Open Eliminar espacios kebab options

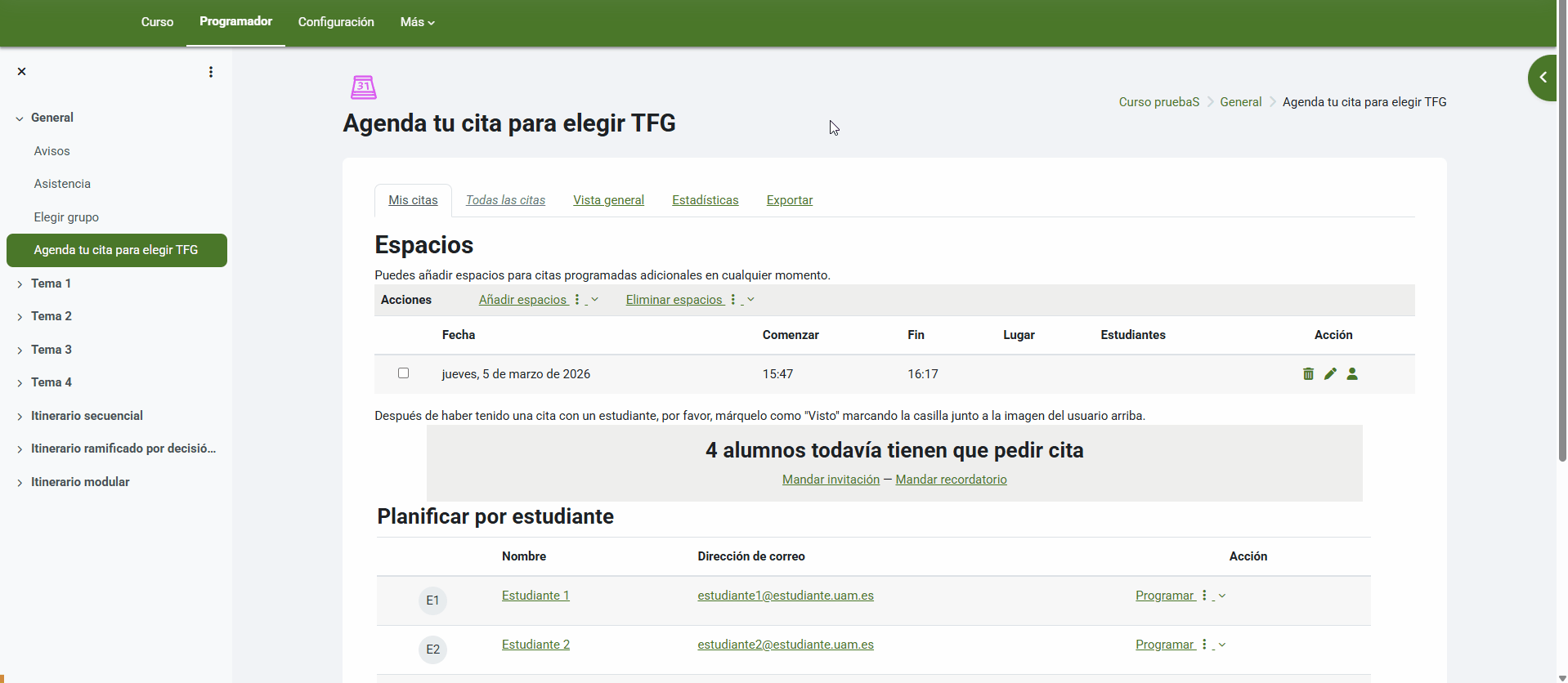[x=733, y=300]
